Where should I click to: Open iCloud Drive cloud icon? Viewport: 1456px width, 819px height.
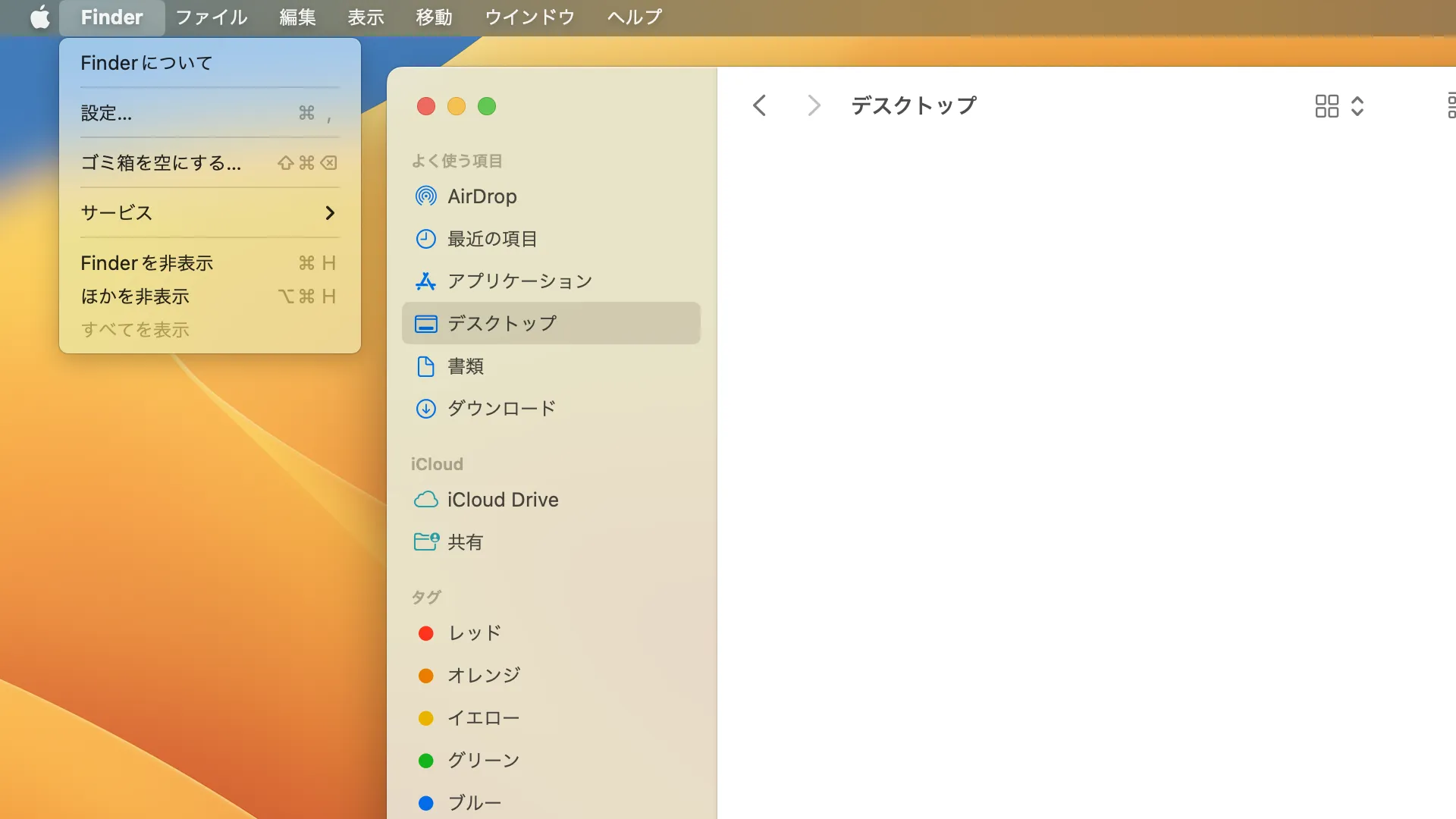tap(425, 500)
